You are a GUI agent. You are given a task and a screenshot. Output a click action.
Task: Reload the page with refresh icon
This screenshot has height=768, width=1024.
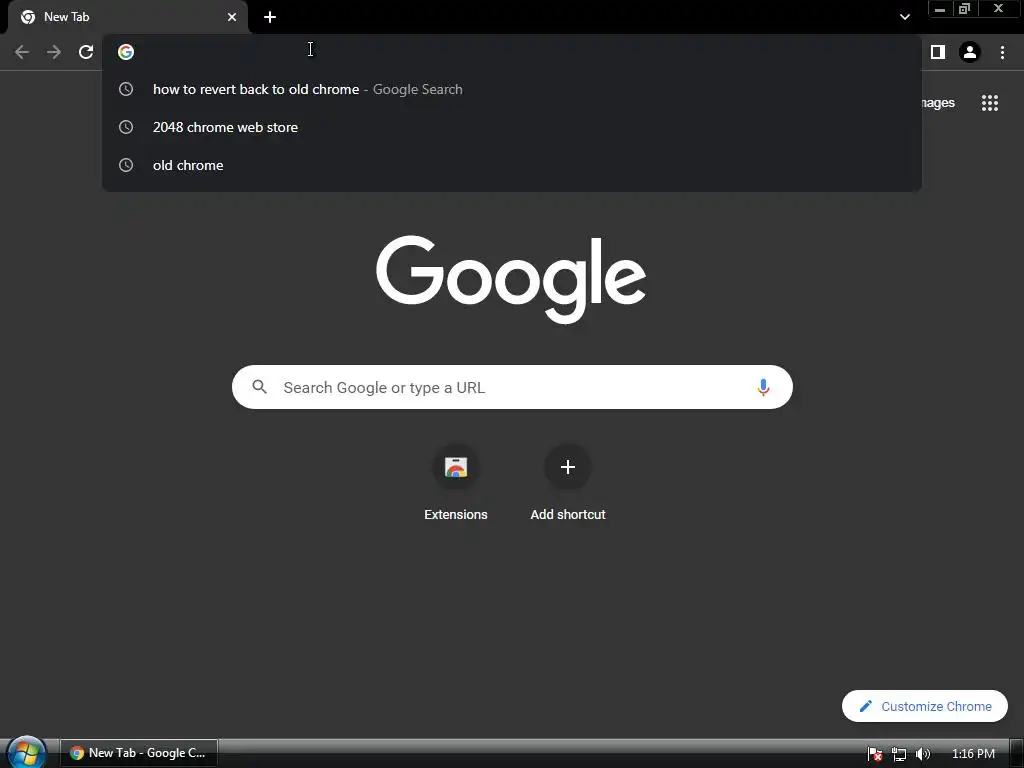(x=86, y=52)
